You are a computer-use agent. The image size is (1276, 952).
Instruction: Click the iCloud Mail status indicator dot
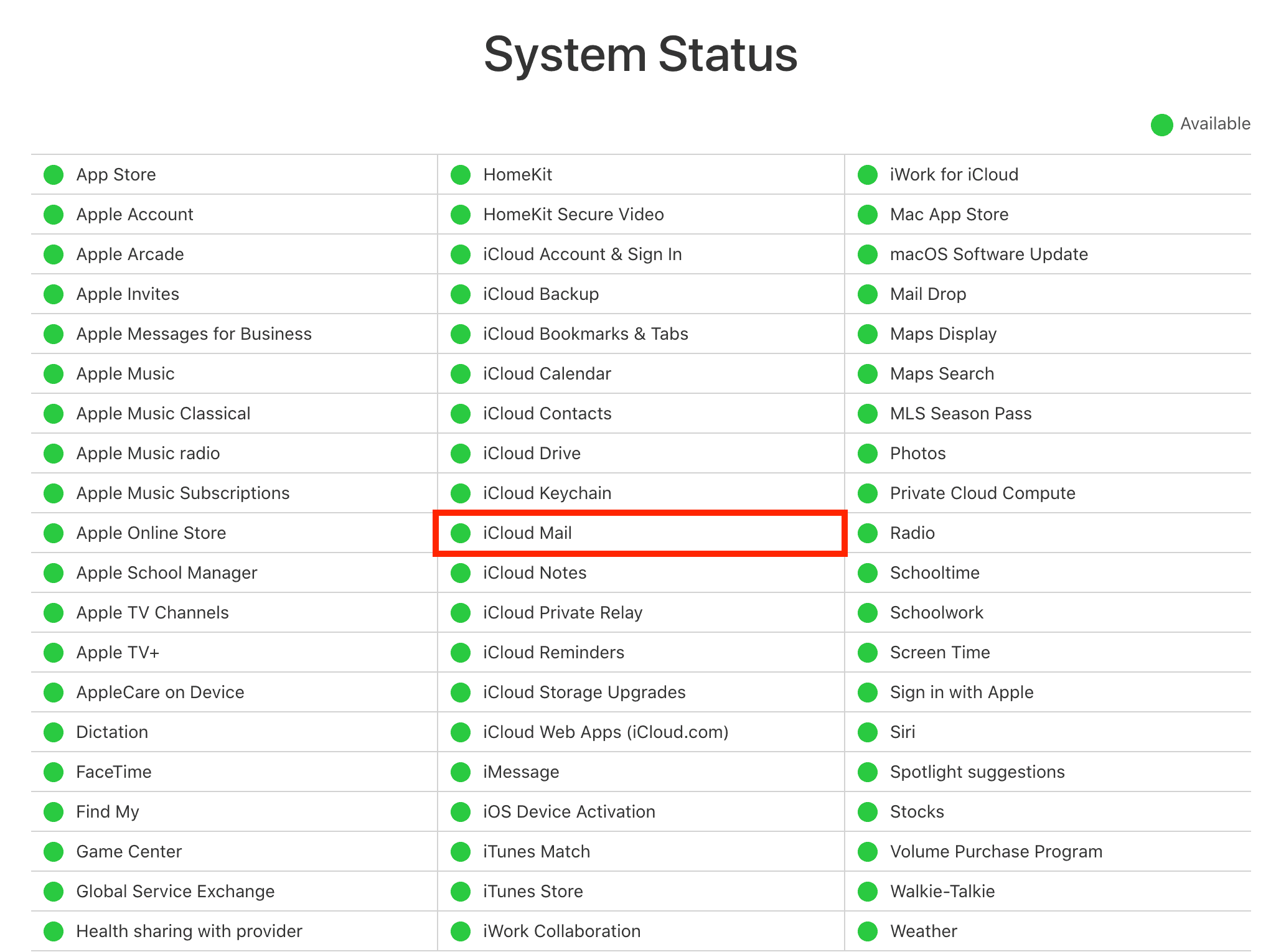461,533
